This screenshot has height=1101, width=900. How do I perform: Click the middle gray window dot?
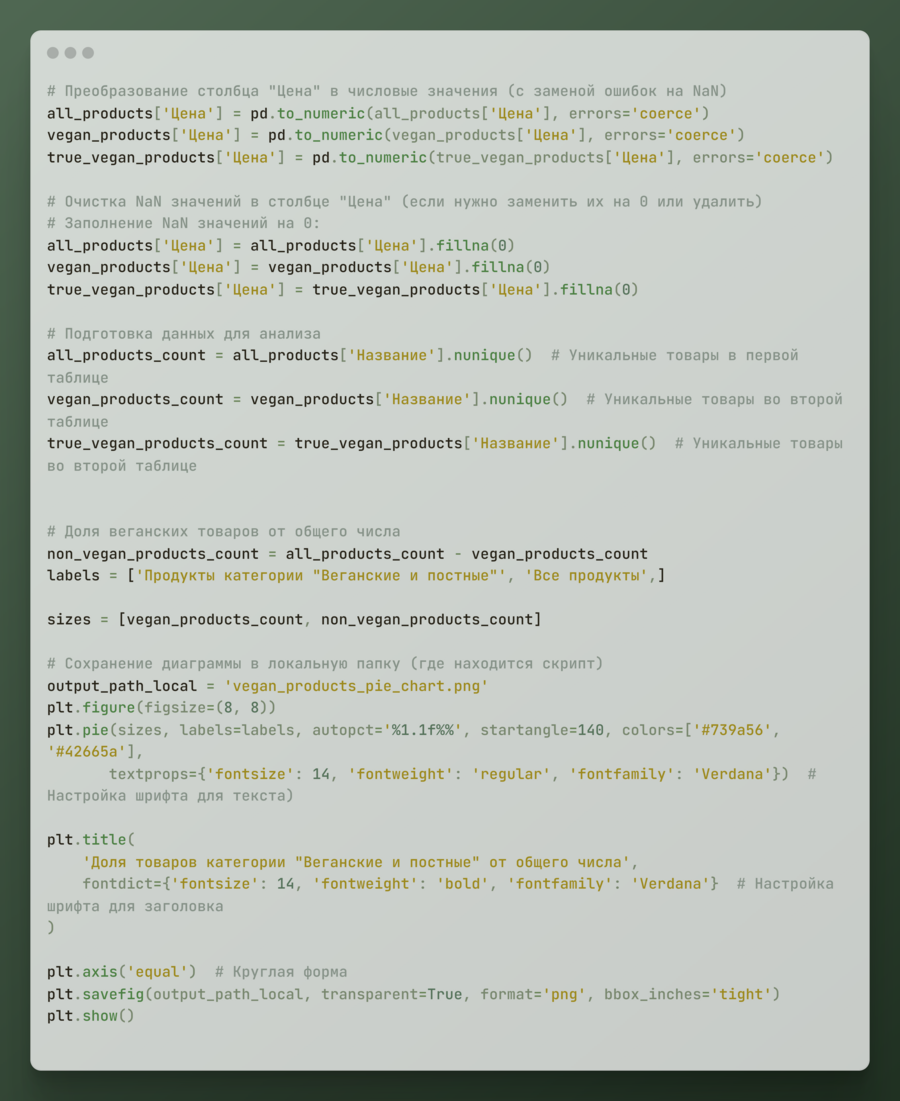70,53
